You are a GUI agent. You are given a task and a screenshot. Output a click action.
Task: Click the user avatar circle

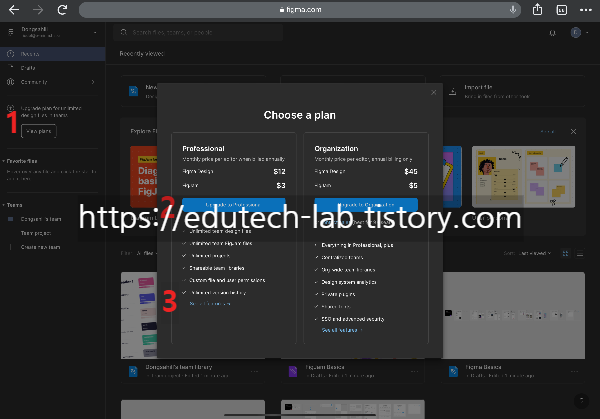tap(576, 33)
